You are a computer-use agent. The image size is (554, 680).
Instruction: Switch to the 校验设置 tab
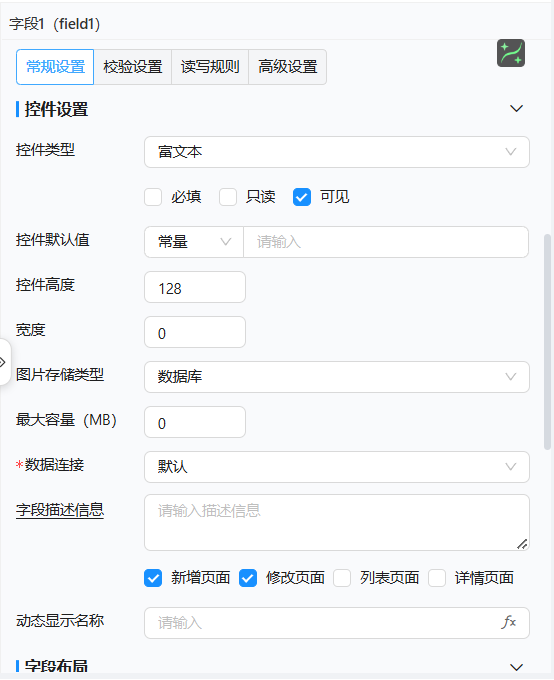click(133, 67)
